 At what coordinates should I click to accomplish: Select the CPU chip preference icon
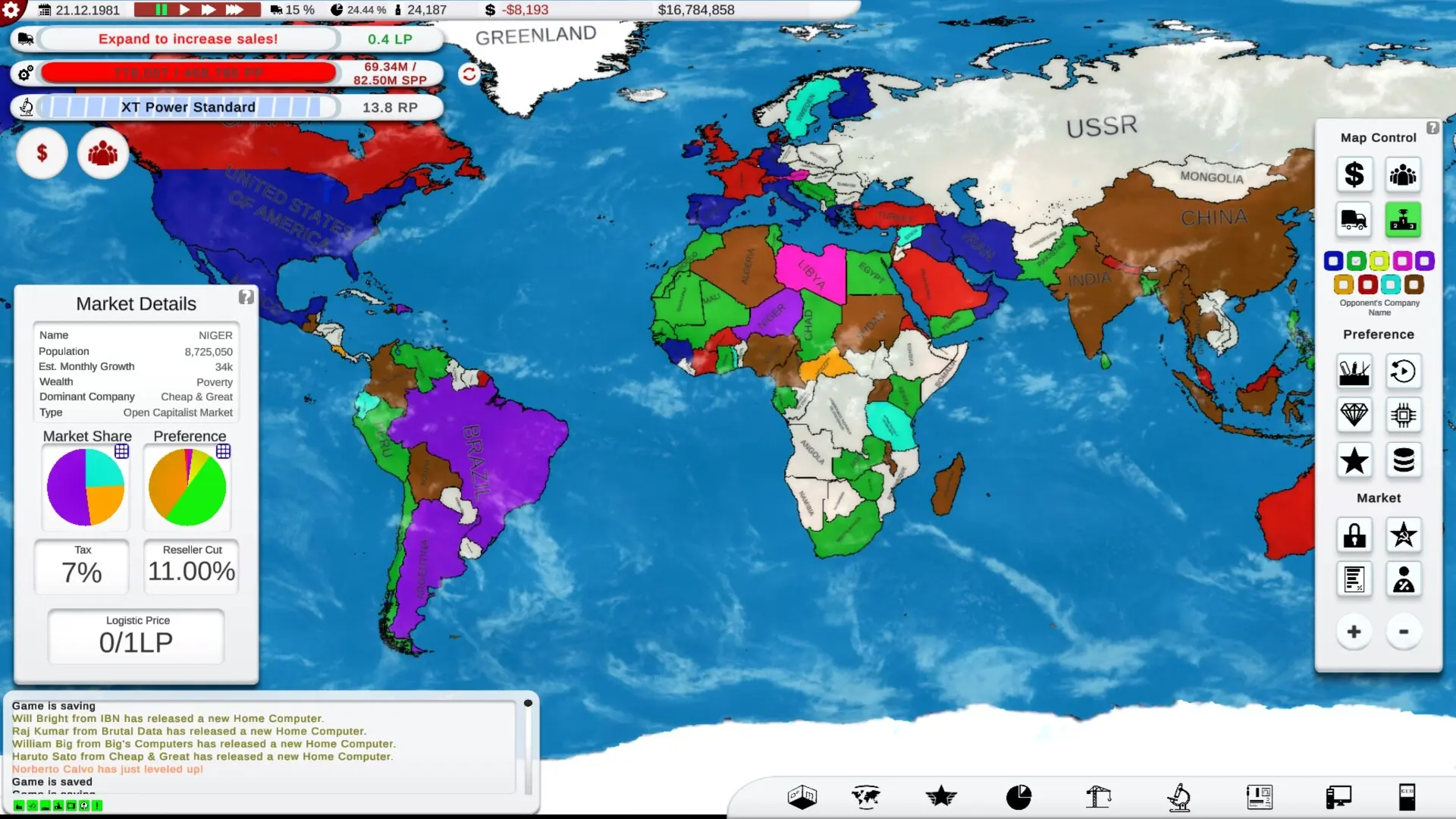pyautogui.click(x=1403, y=415)
